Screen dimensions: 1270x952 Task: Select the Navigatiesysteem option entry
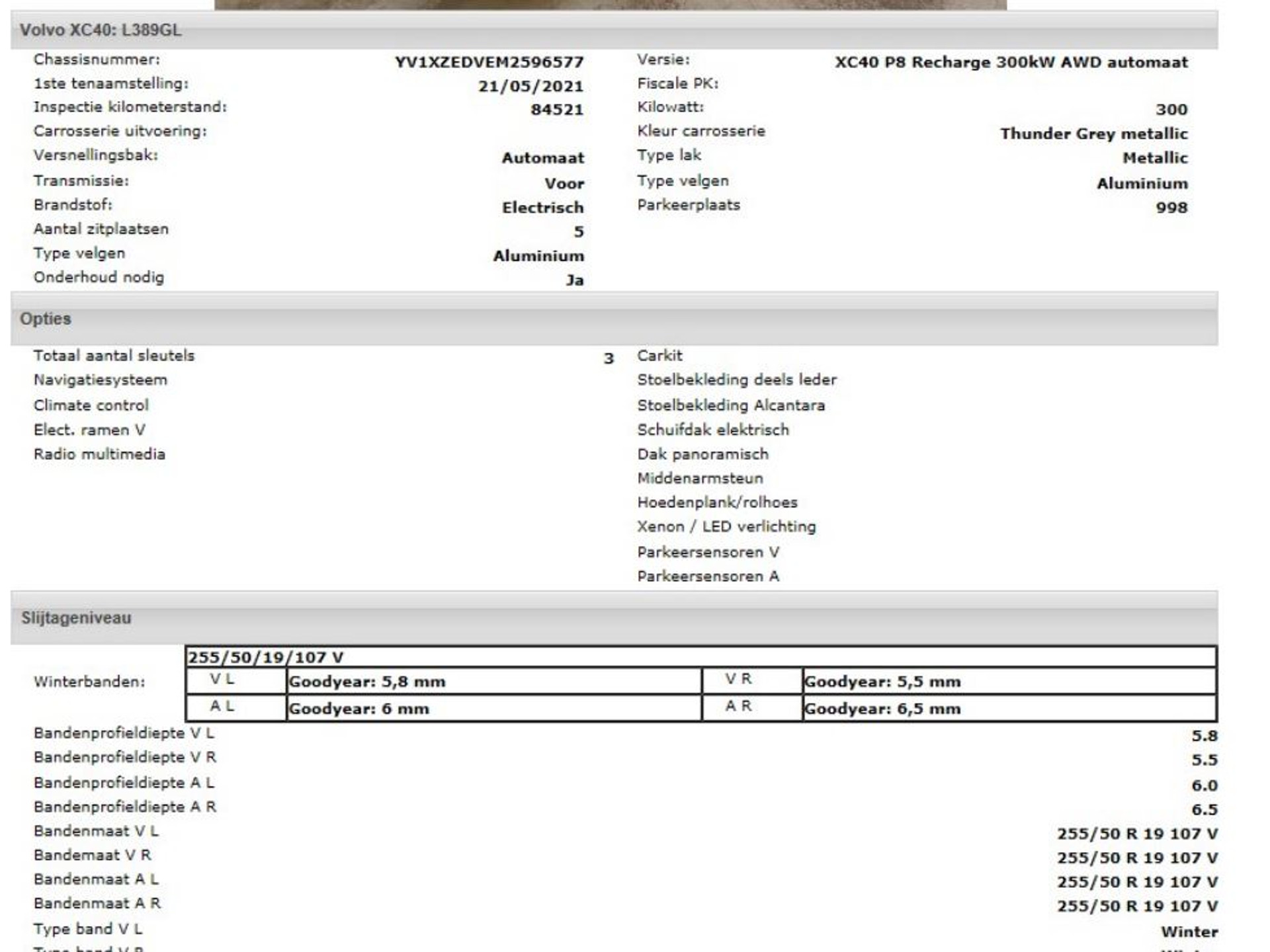tap(101, 380)
